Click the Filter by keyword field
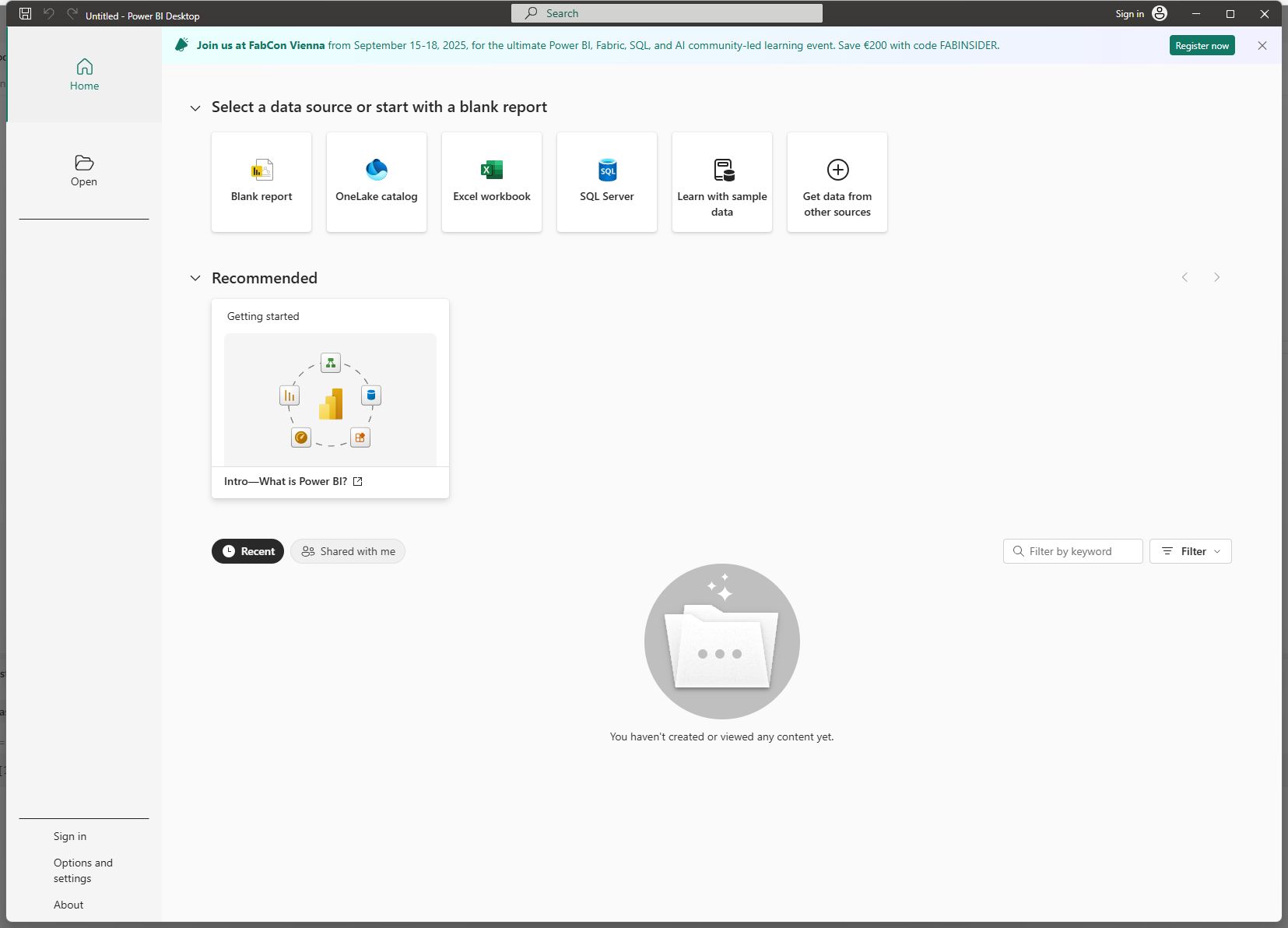 (x=1073, y=551)
